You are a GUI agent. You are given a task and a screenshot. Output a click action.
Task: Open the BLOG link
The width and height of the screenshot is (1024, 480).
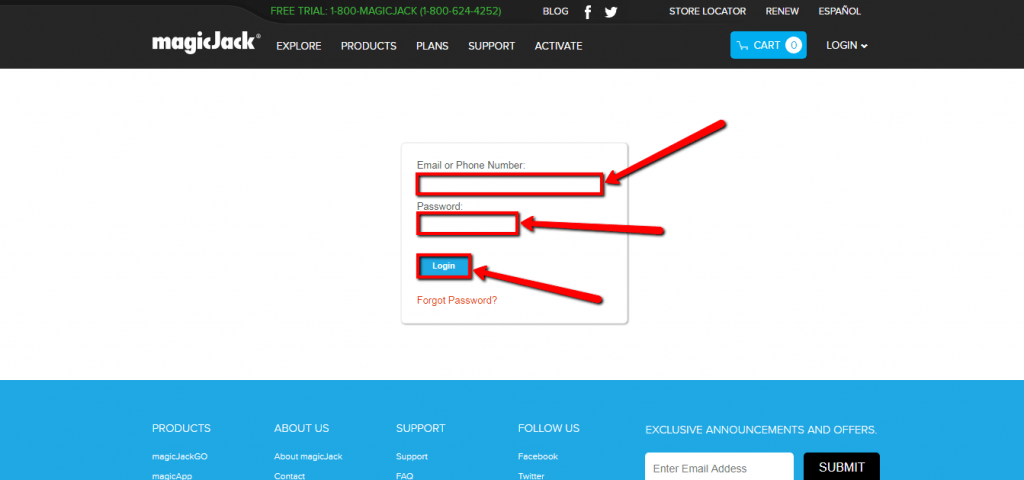pos(555,11)
